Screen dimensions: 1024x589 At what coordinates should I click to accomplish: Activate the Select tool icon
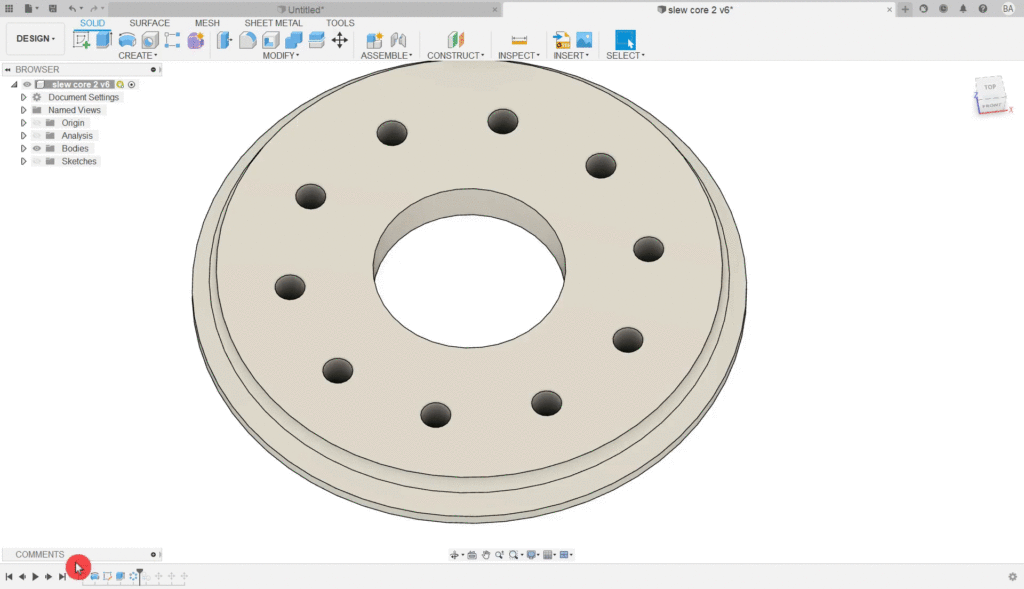click(x=625, y=40)
